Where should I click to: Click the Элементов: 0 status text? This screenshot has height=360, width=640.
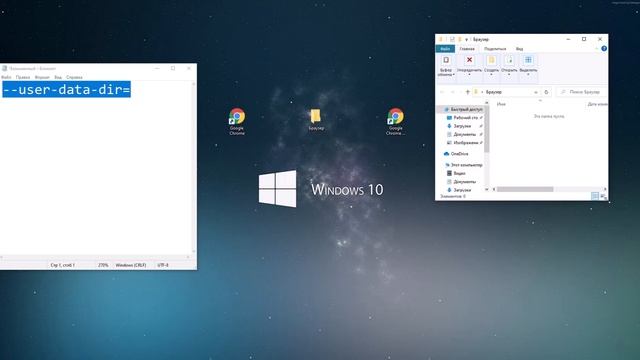[453, 196]
